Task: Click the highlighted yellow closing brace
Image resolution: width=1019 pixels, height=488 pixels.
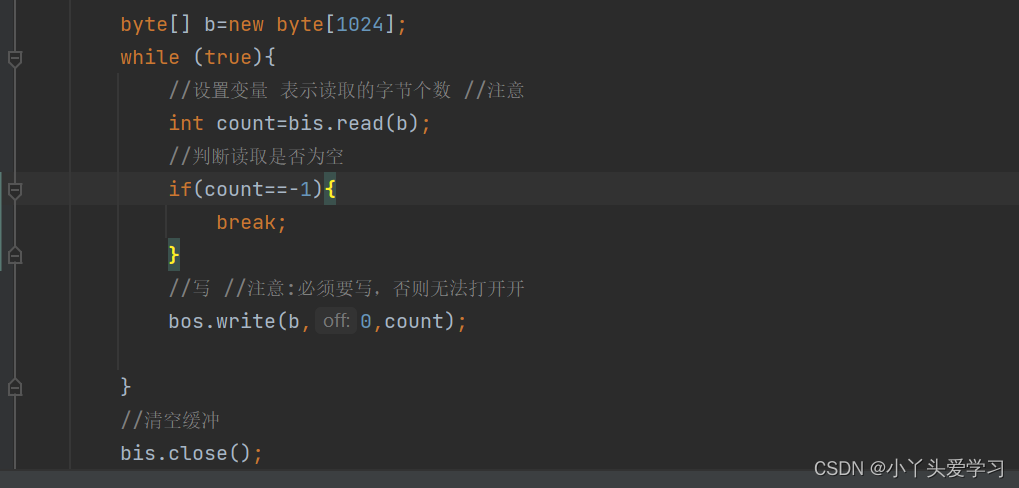Action: tap(174, 255)
